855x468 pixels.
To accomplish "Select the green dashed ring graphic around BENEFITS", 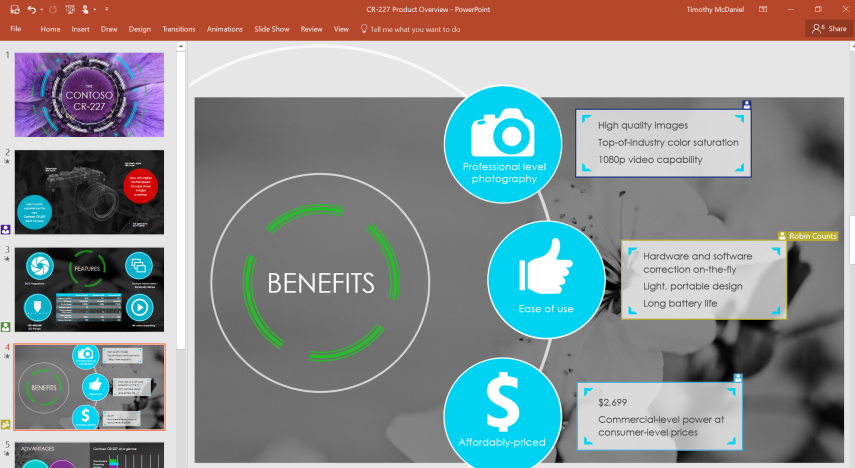I will click(x=321, y=283).
